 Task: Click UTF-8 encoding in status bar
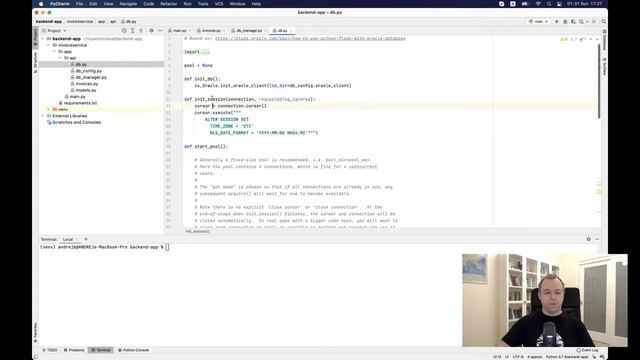(x=518, y=357)
